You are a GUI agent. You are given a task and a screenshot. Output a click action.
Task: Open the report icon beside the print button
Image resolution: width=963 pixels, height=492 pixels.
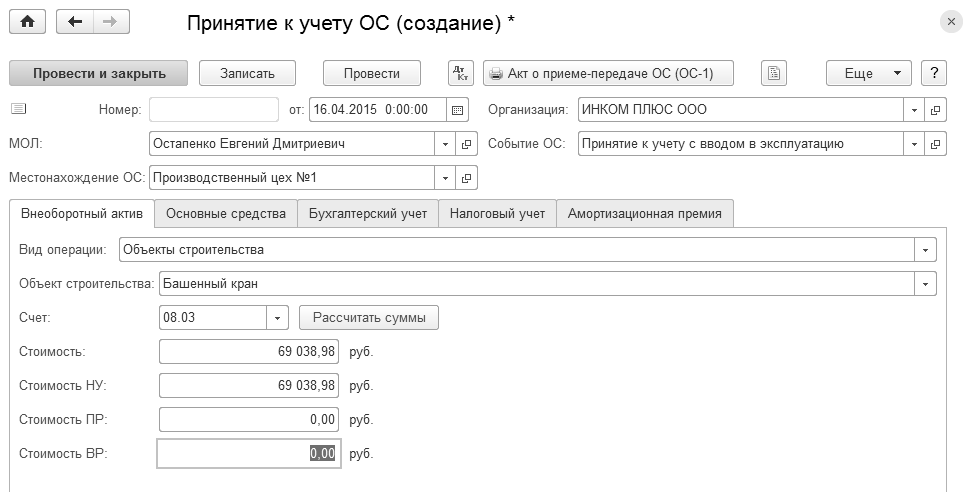coord(774,73)
